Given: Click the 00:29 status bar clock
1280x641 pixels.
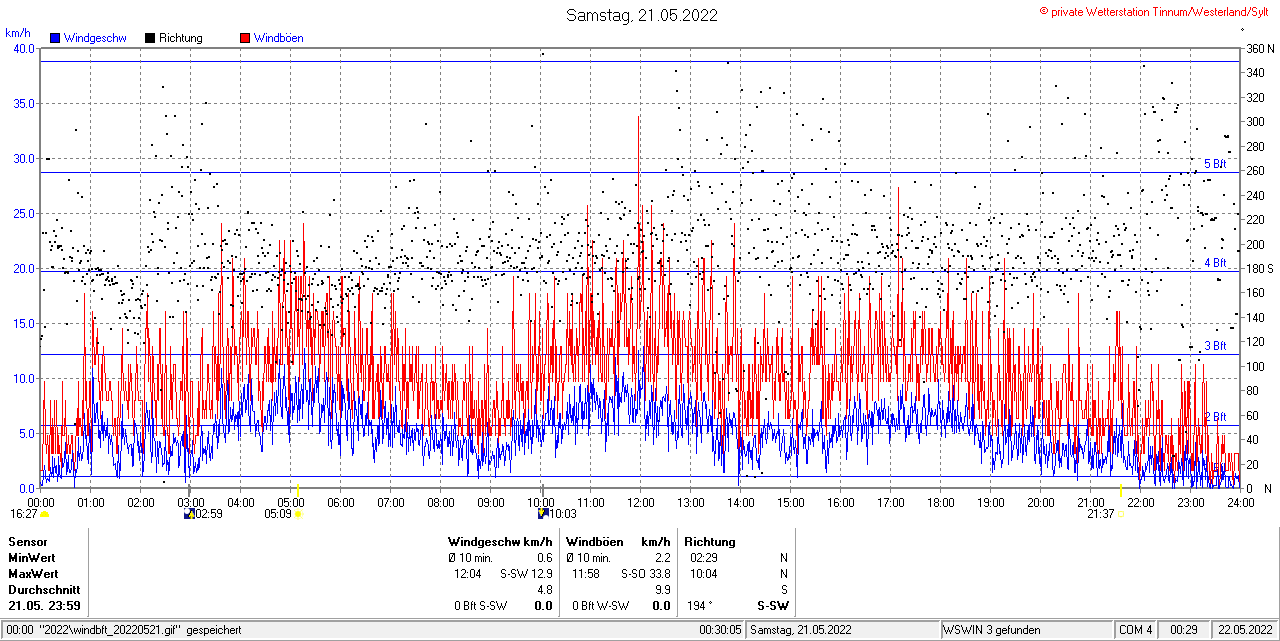Looking at the screenshot, I should click(x=1184, y=630).
